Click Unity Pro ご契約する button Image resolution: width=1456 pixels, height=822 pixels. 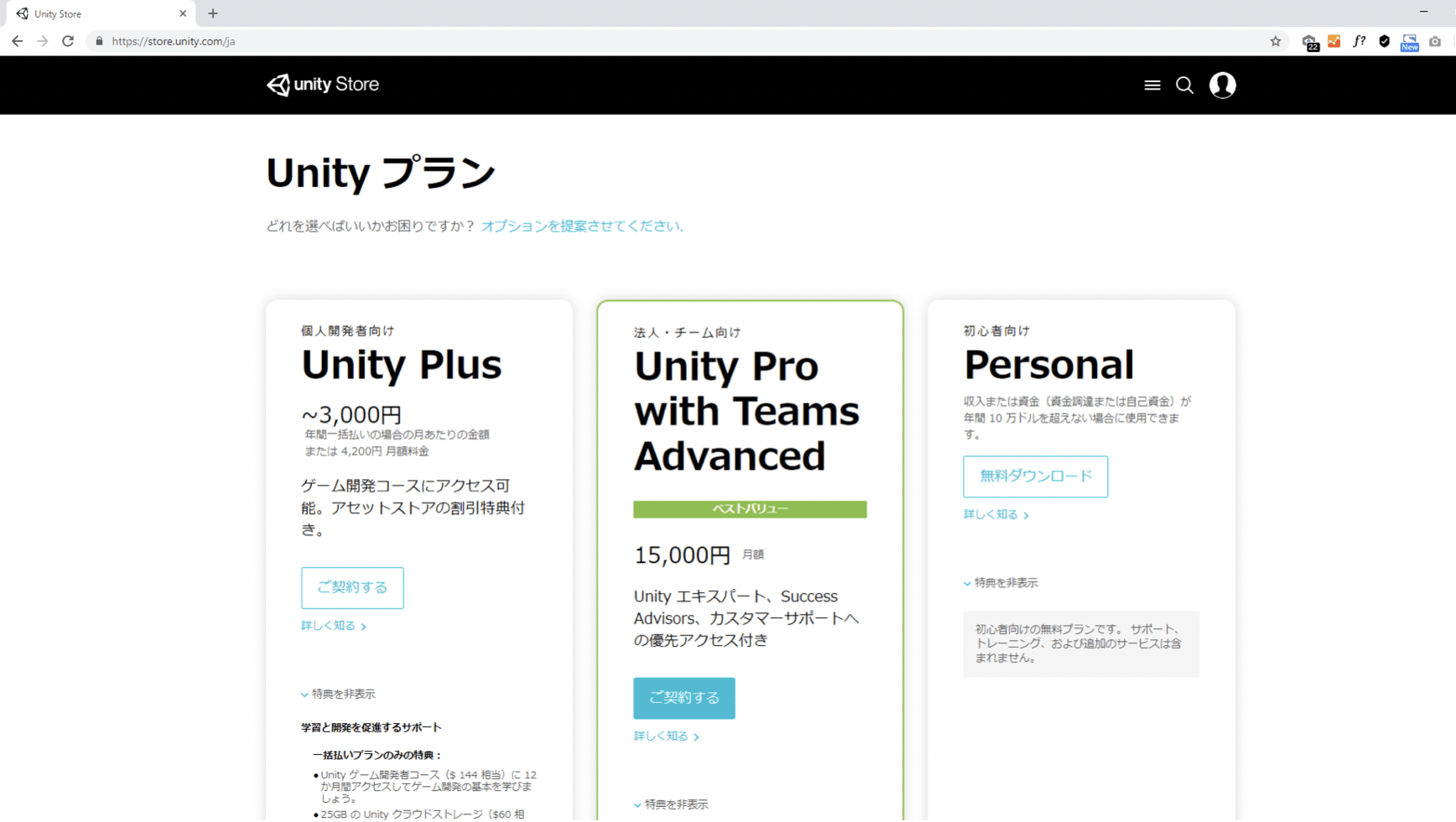click(x=684, y=698)
